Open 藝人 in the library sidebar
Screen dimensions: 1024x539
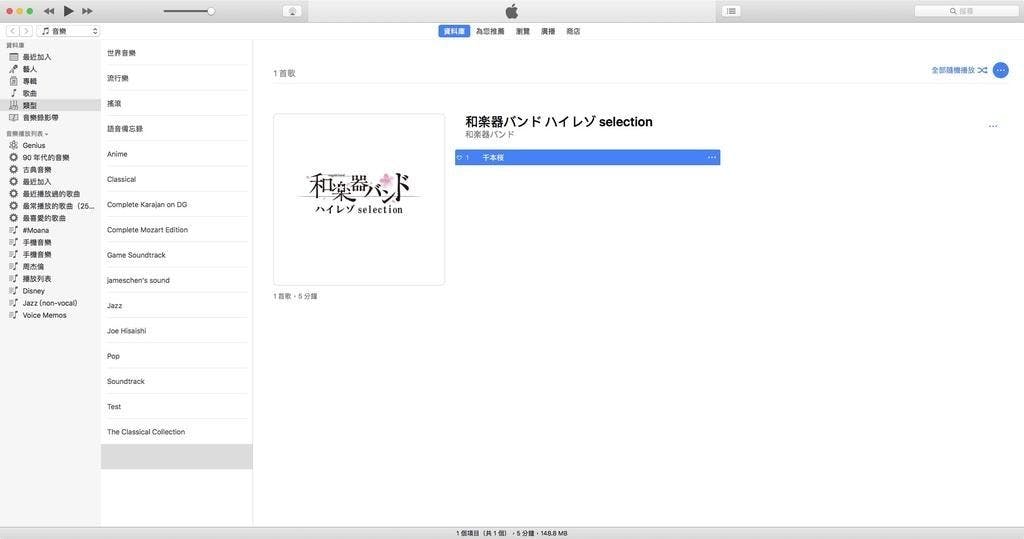50,69
